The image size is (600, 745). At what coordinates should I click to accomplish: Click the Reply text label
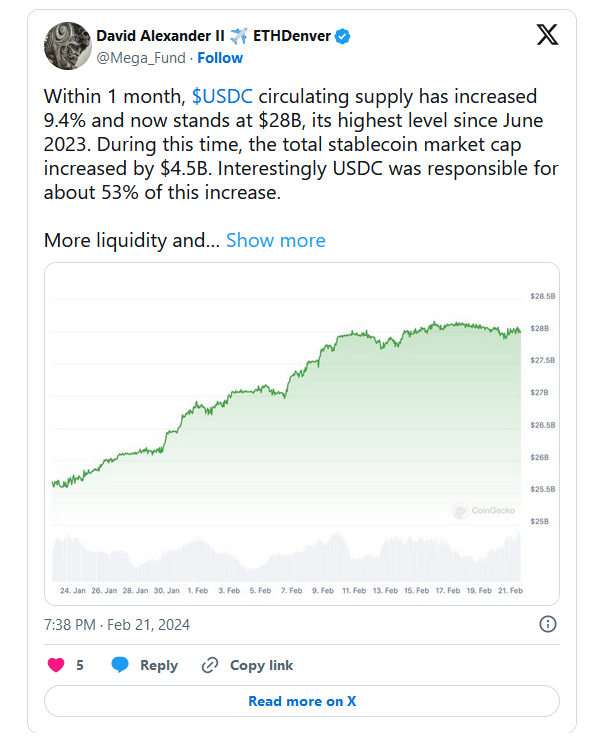(158, 665)
